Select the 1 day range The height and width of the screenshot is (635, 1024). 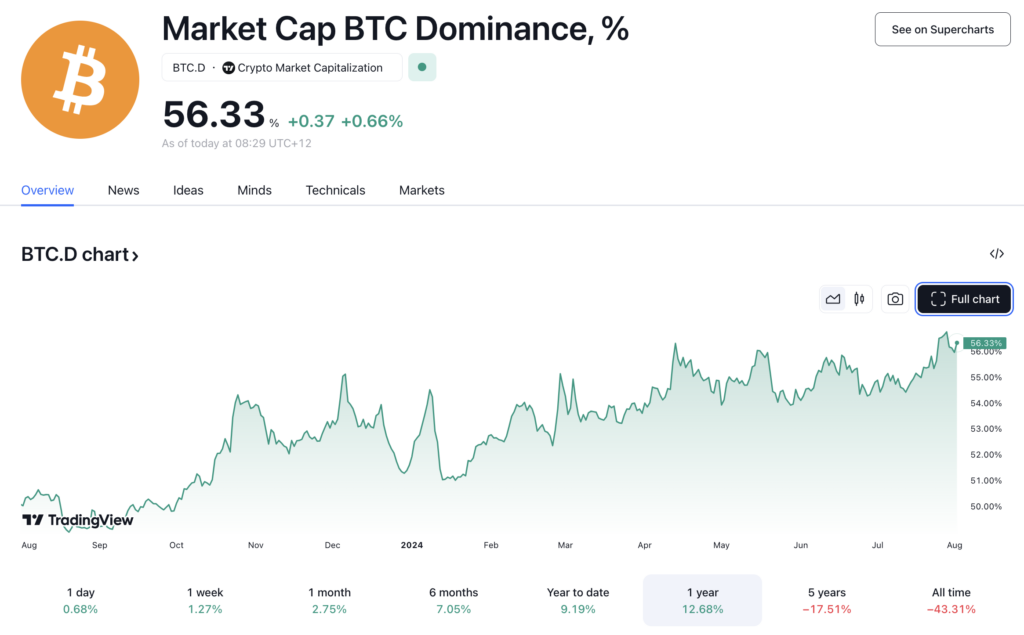pyautogui.click(x=82, y=600)
